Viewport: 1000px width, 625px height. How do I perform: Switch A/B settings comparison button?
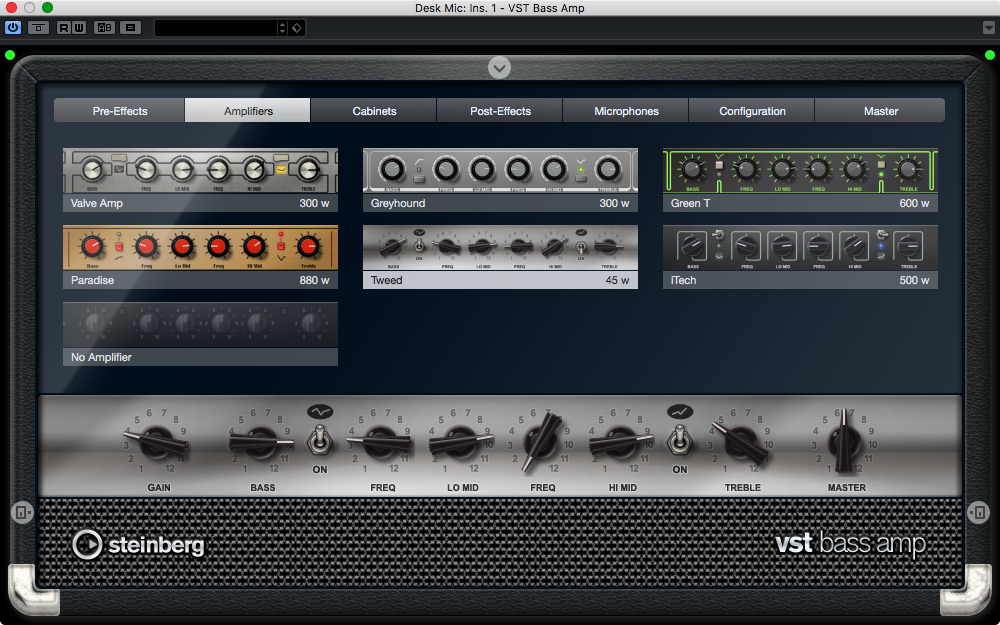pyautogui.click(x=104, y=27)
